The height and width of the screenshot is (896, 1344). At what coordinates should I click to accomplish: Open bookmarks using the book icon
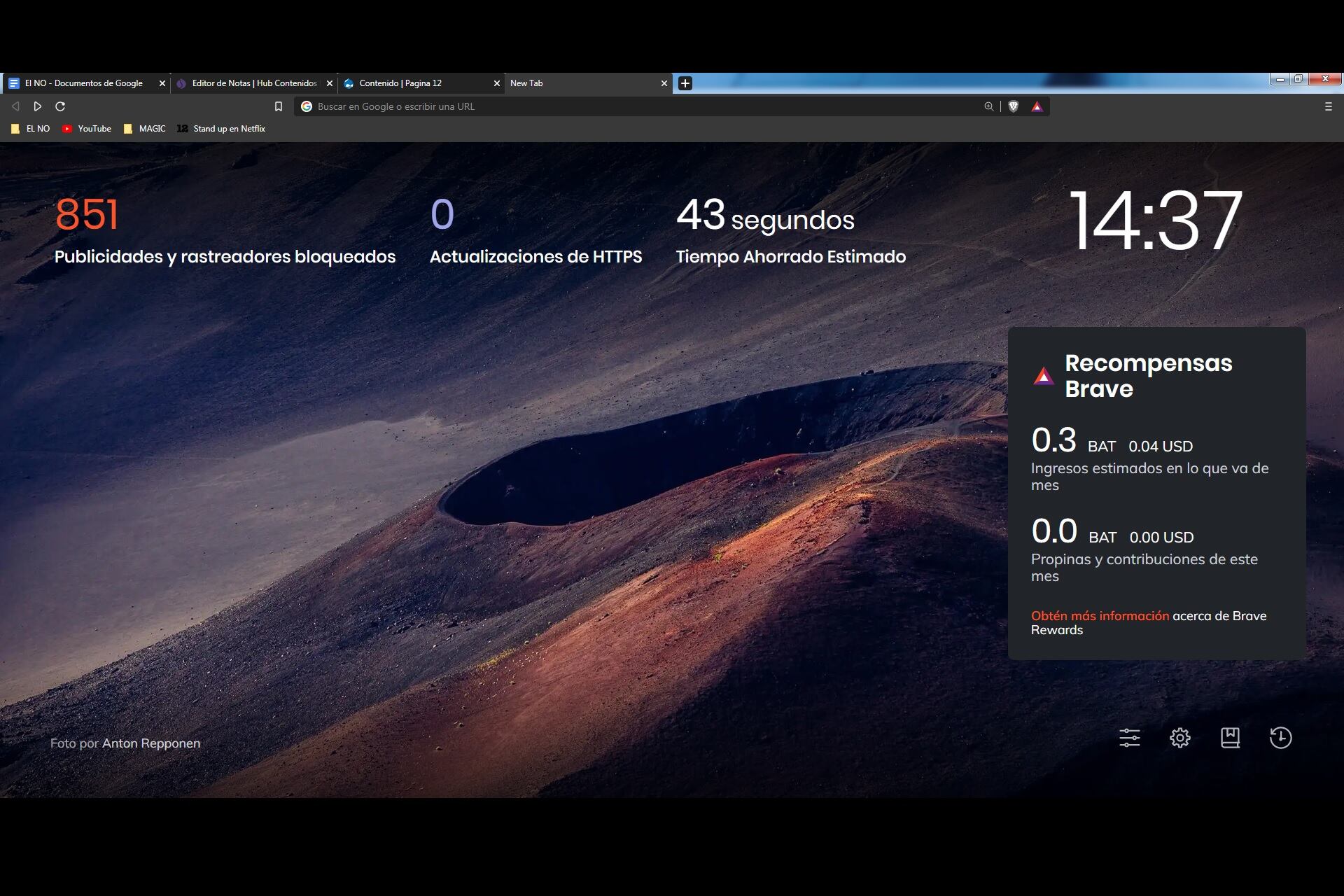click(x=1230, y=738)
